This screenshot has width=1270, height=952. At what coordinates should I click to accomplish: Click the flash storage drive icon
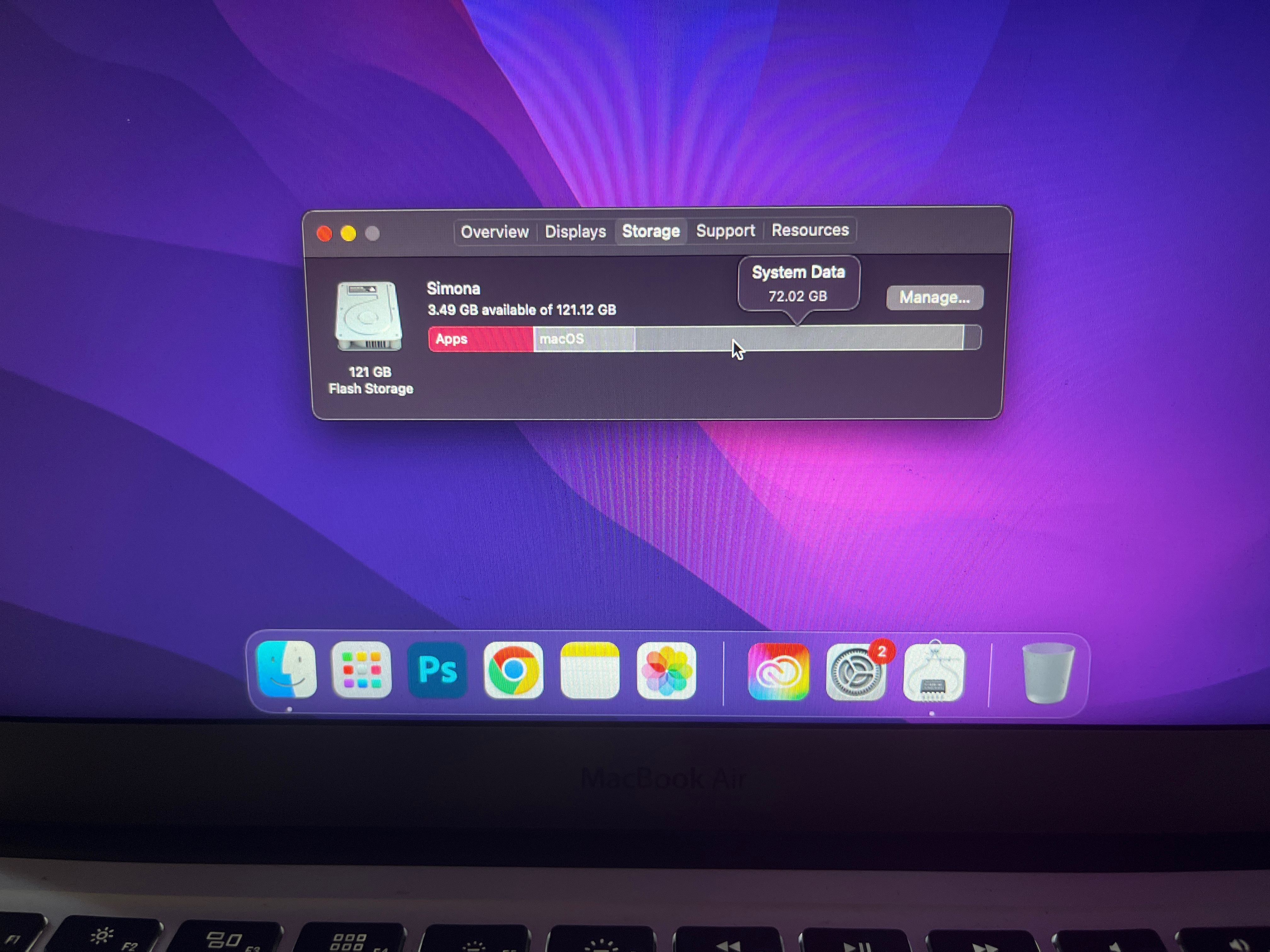point(369,316)
